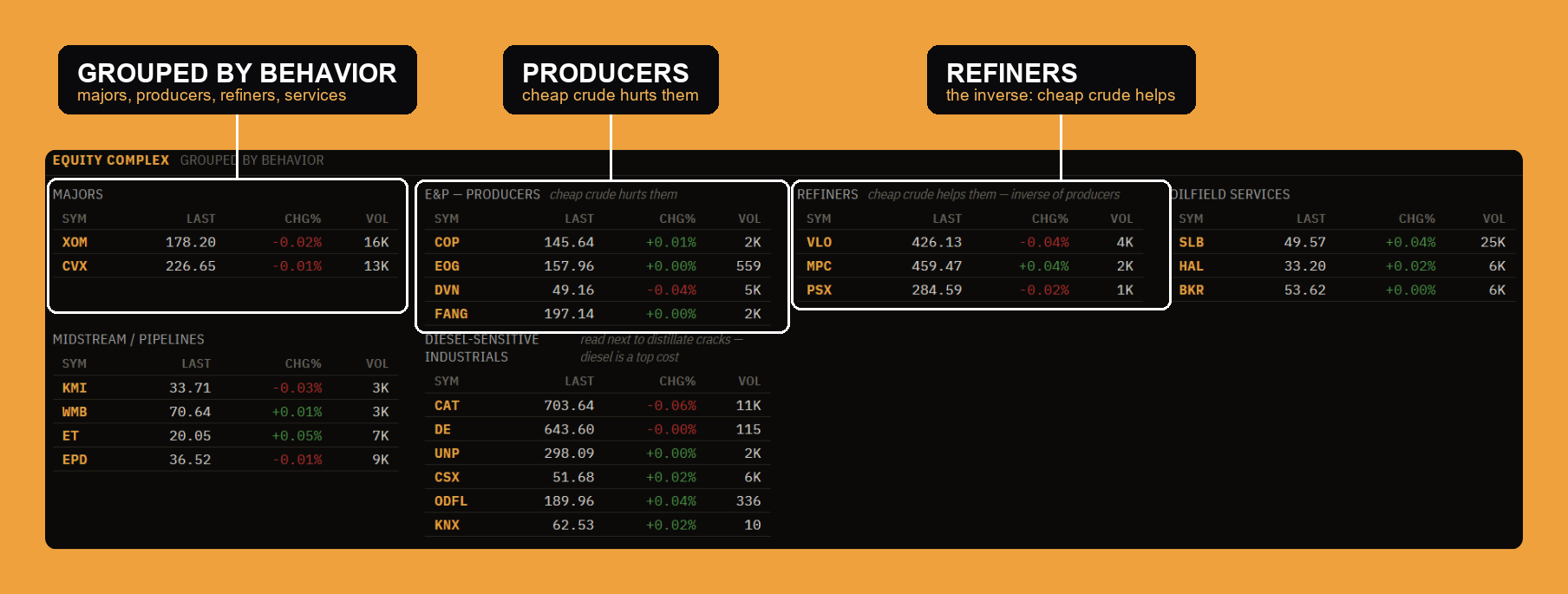Screen dimensions: 1568x594
Task: Click the EOG symbol
Action: (x=447, y=266)
